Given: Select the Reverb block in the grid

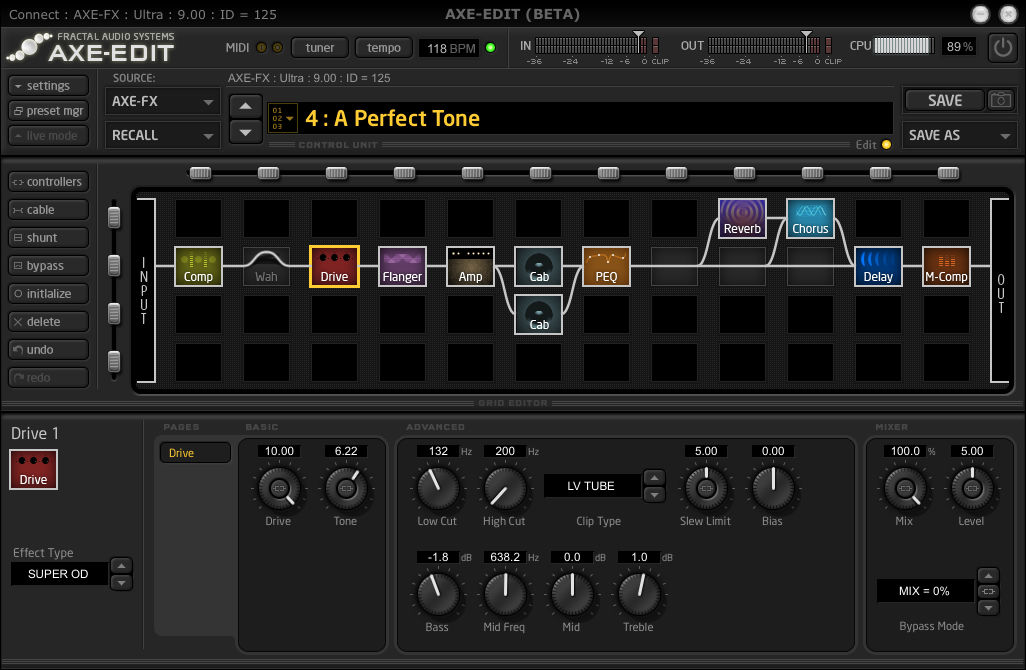Looking at the screenshot, I should 742,217.
